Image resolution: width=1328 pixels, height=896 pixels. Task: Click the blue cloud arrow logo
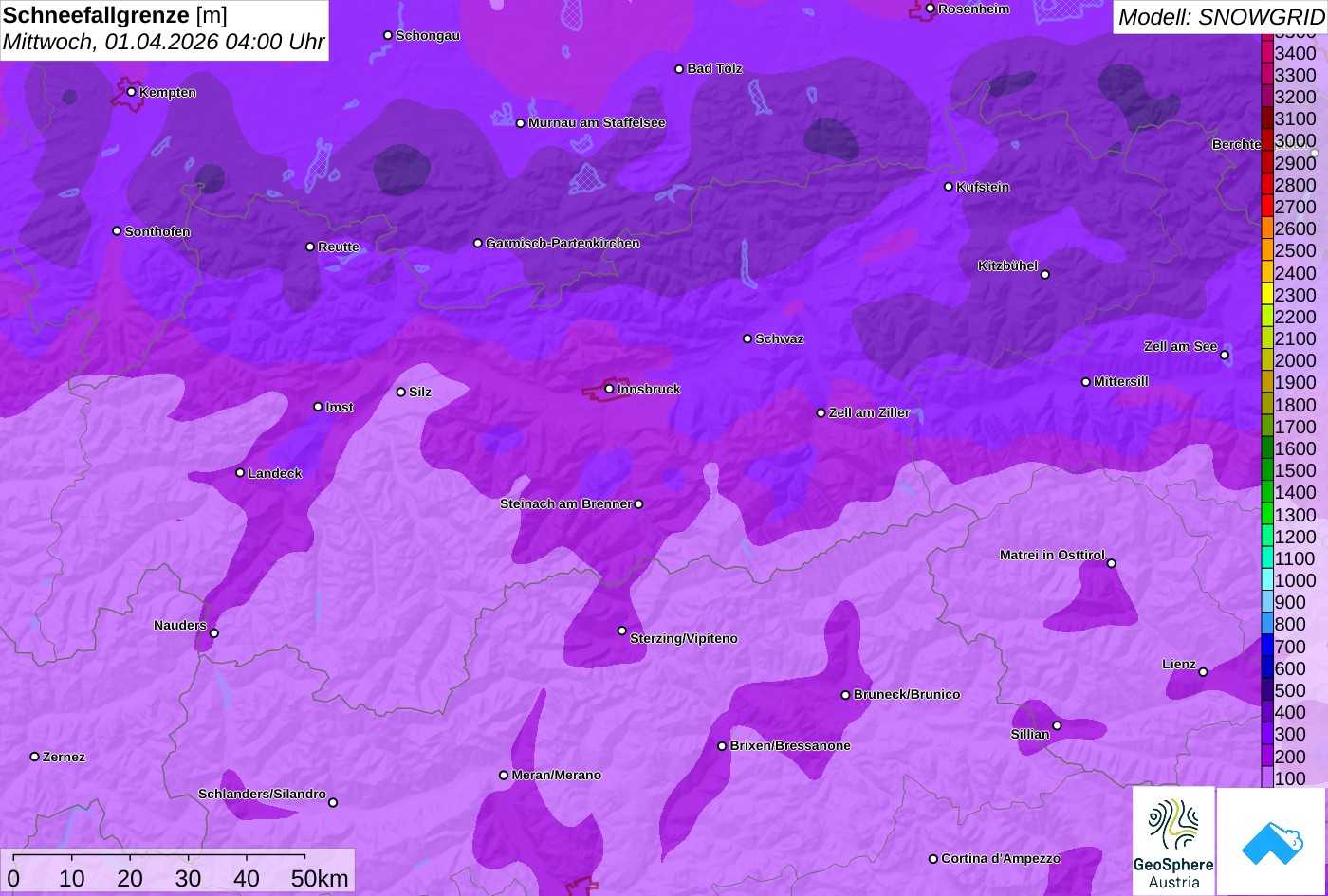click(1272, 842)
